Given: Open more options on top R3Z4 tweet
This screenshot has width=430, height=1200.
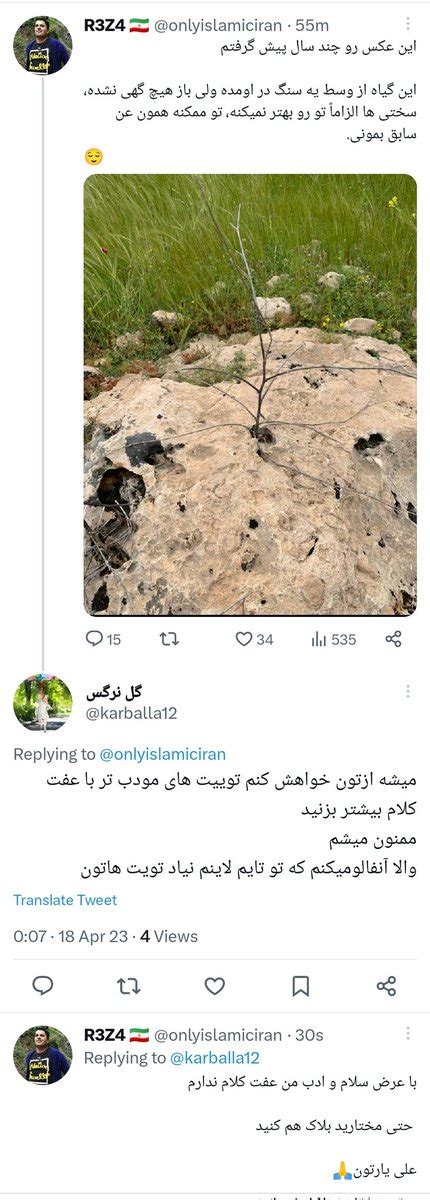Looking at the screenshot, I should coord(407,24).
